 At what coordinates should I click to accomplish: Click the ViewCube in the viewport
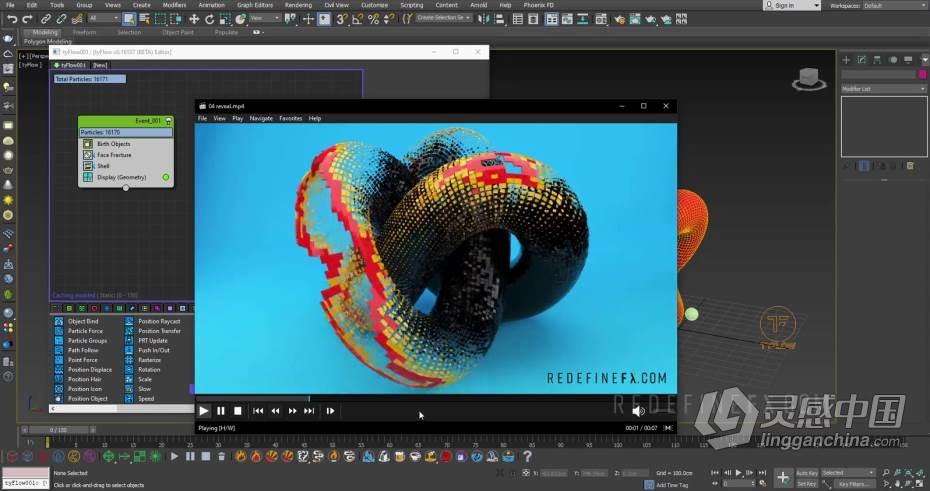(x=809, y=79)
